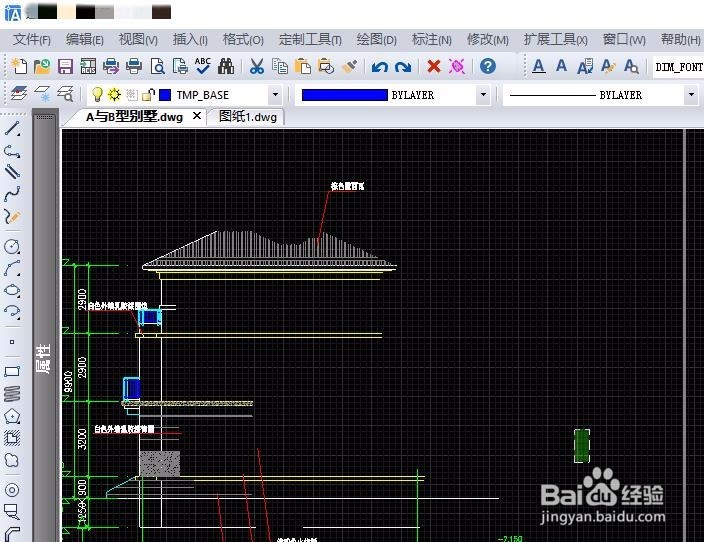Screen dimensions: 704x542
Task: Open the Layer Manager icon
Action: pos(19,94)
